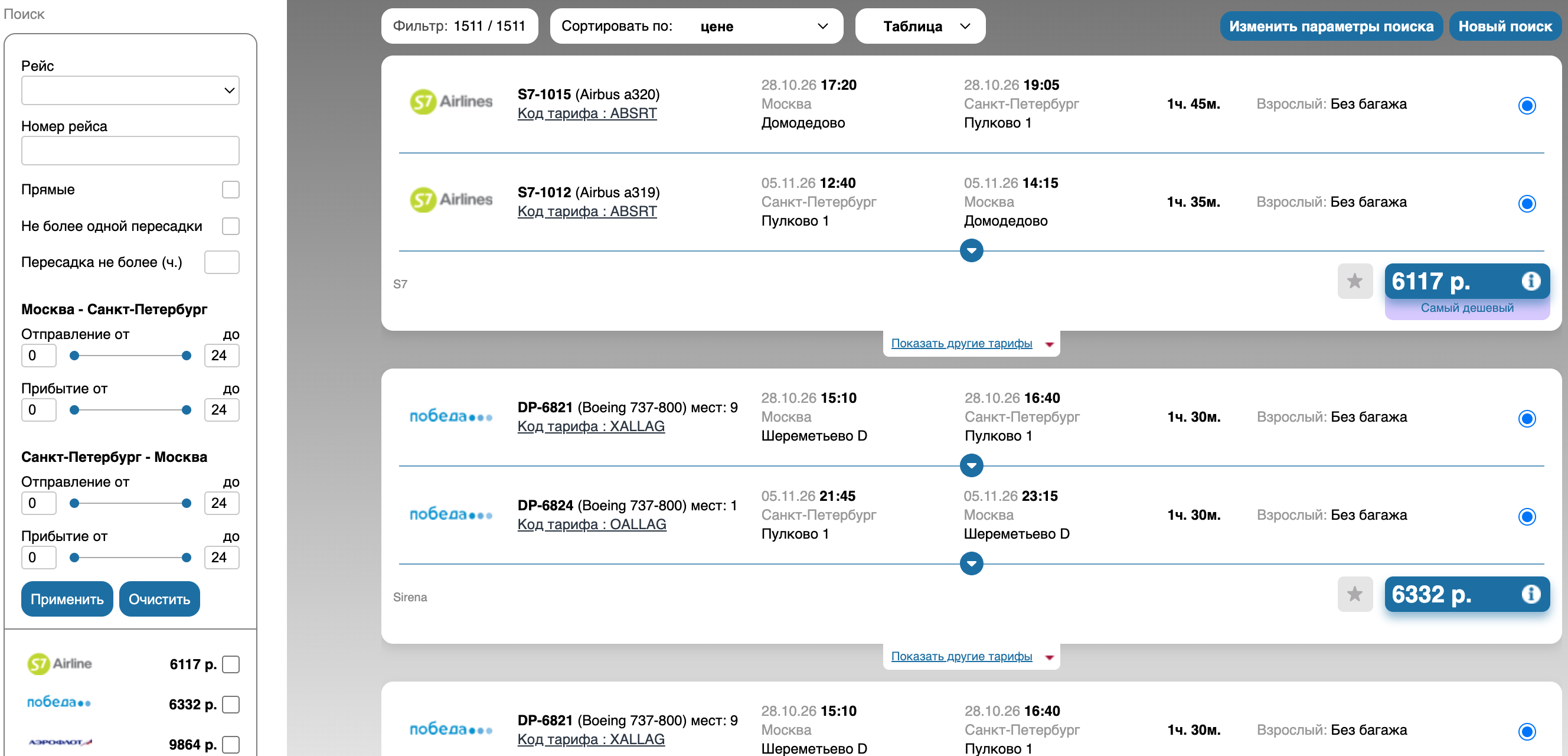Viewport: 1568px width, 756px height.
Task: Focus the Номер рейса input field
Action: (130, 151)
